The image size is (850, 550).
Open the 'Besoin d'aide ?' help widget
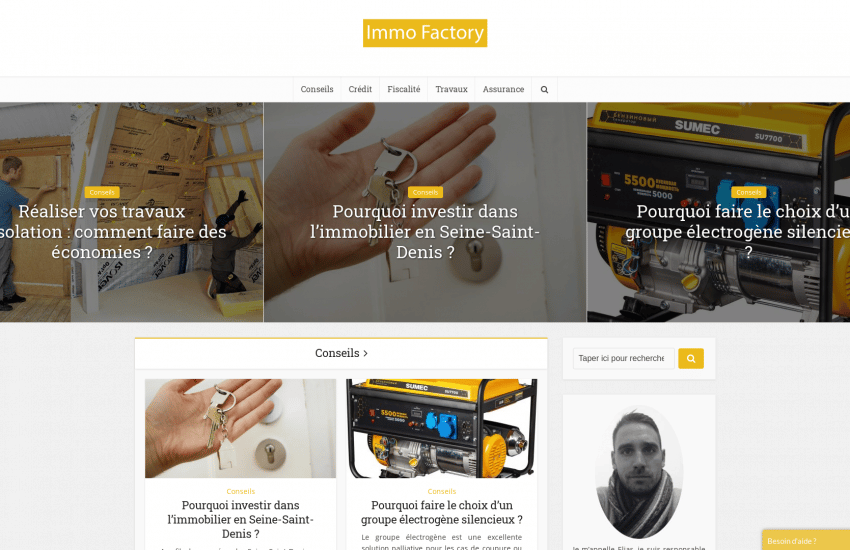pos(806,540)
